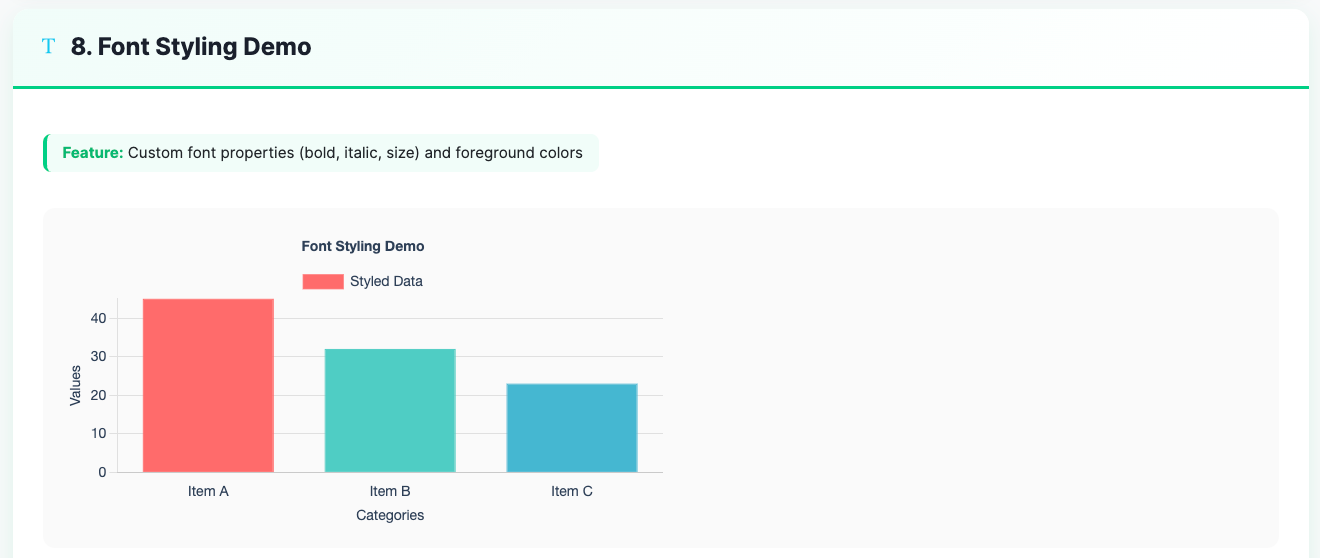Click the red Styled Data legend swatch
Viewport: 1320px width, 558px height.
click(x=323, y=281)
